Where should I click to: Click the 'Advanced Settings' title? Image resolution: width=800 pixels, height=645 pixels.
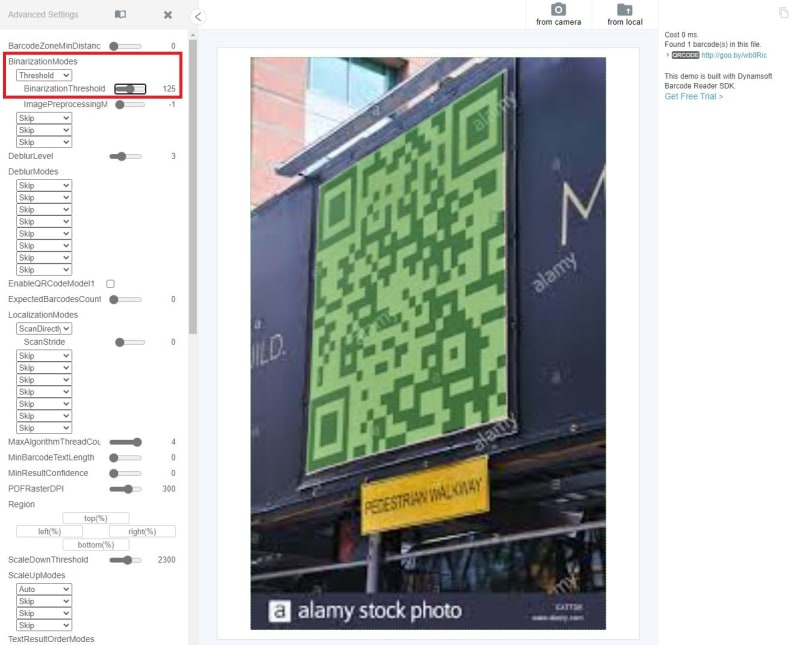43,15
